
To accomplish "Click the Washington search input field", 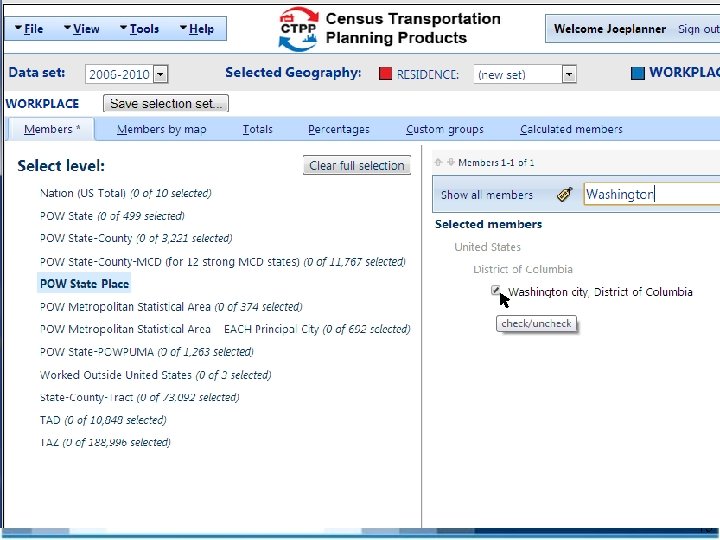I will (652, 194).
